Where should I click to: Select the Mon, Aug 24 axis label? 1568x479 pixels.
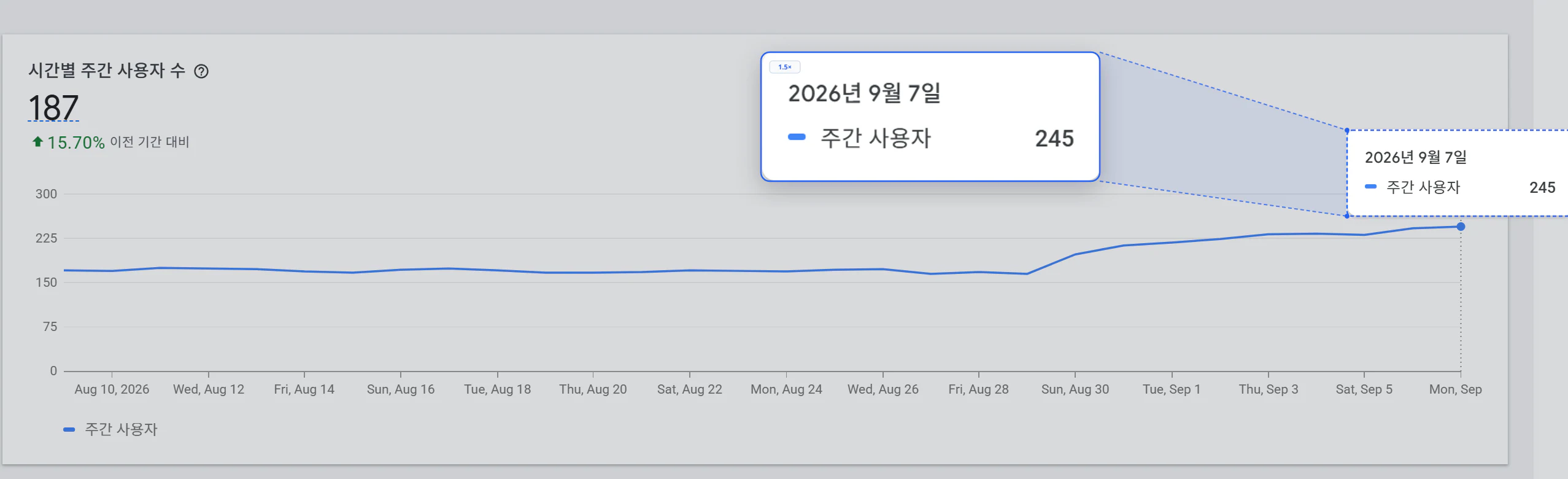coord(786,389)
